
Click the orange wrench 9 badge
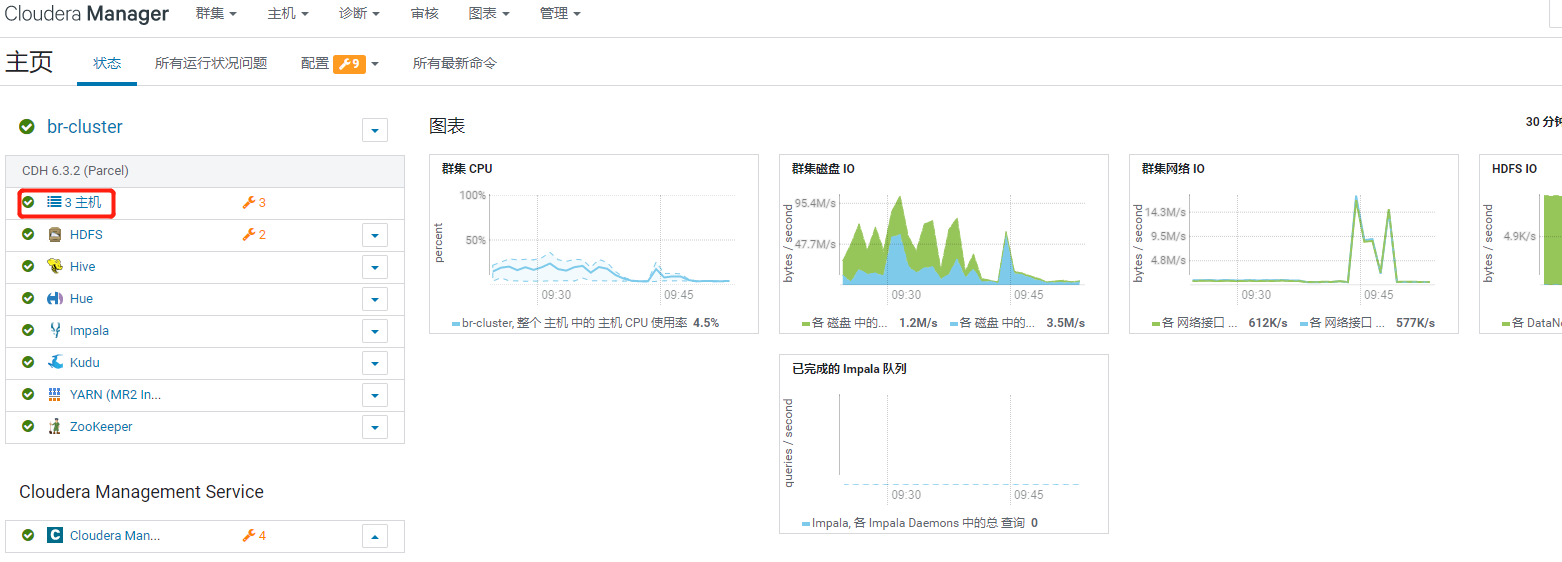point(349,64)
